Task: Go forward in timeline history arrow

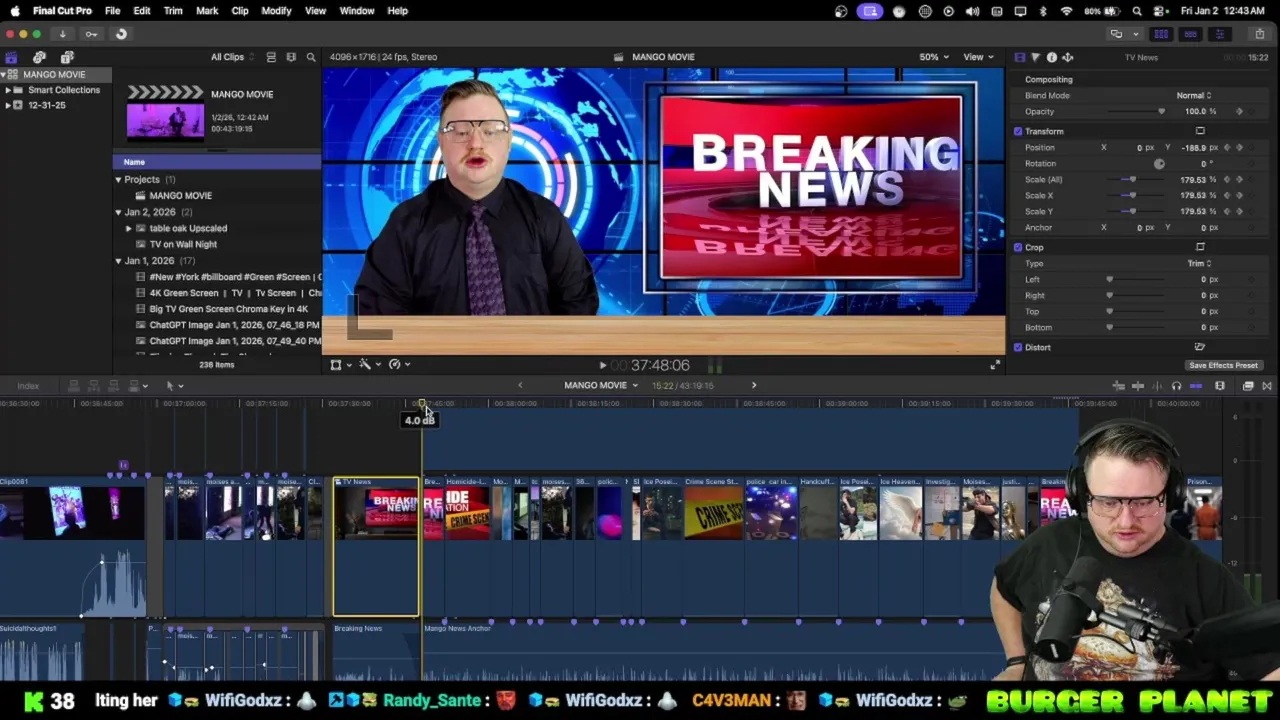Action: click(754, 385)
